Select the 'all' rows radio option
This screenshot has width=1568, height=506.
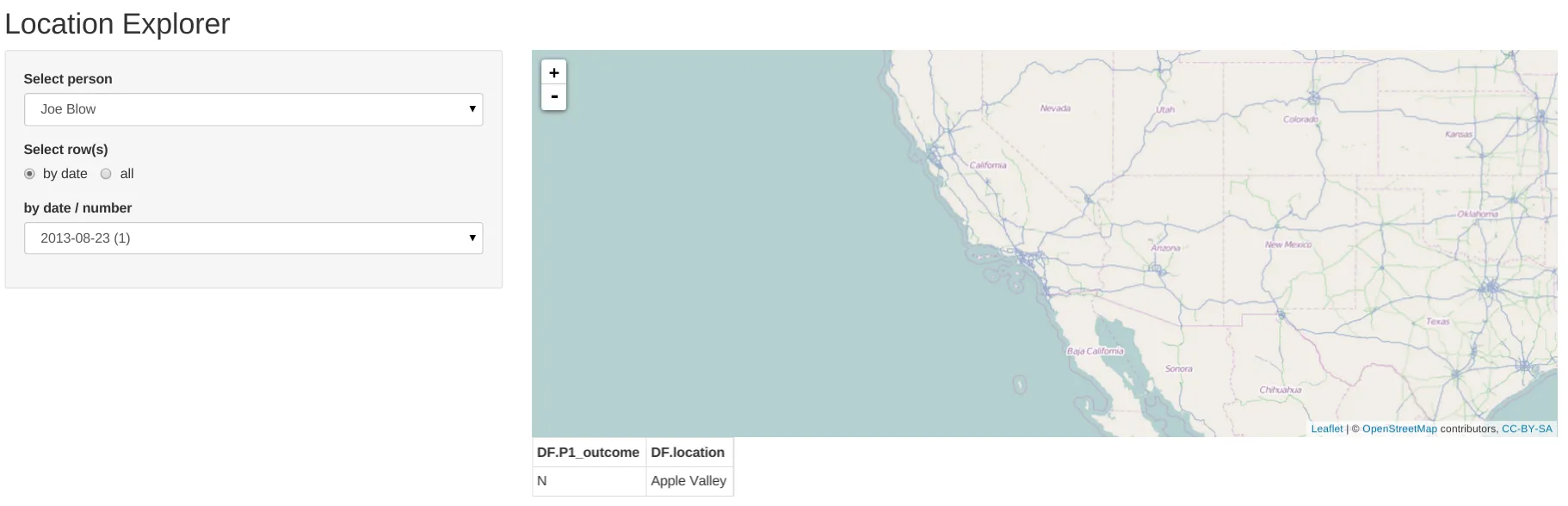click(x=107, y=174)
